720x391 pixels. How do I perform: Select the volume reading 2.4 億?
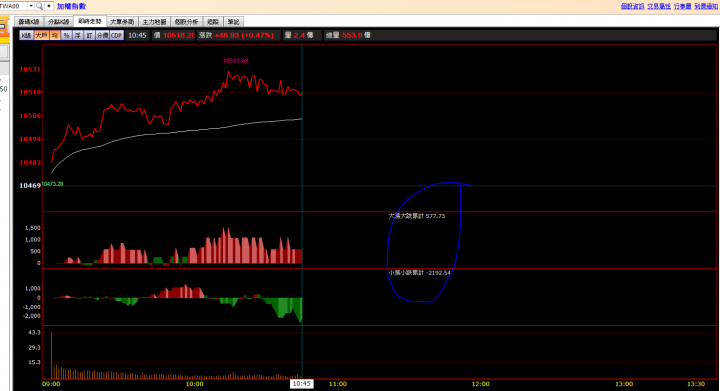tap(303, 35)
